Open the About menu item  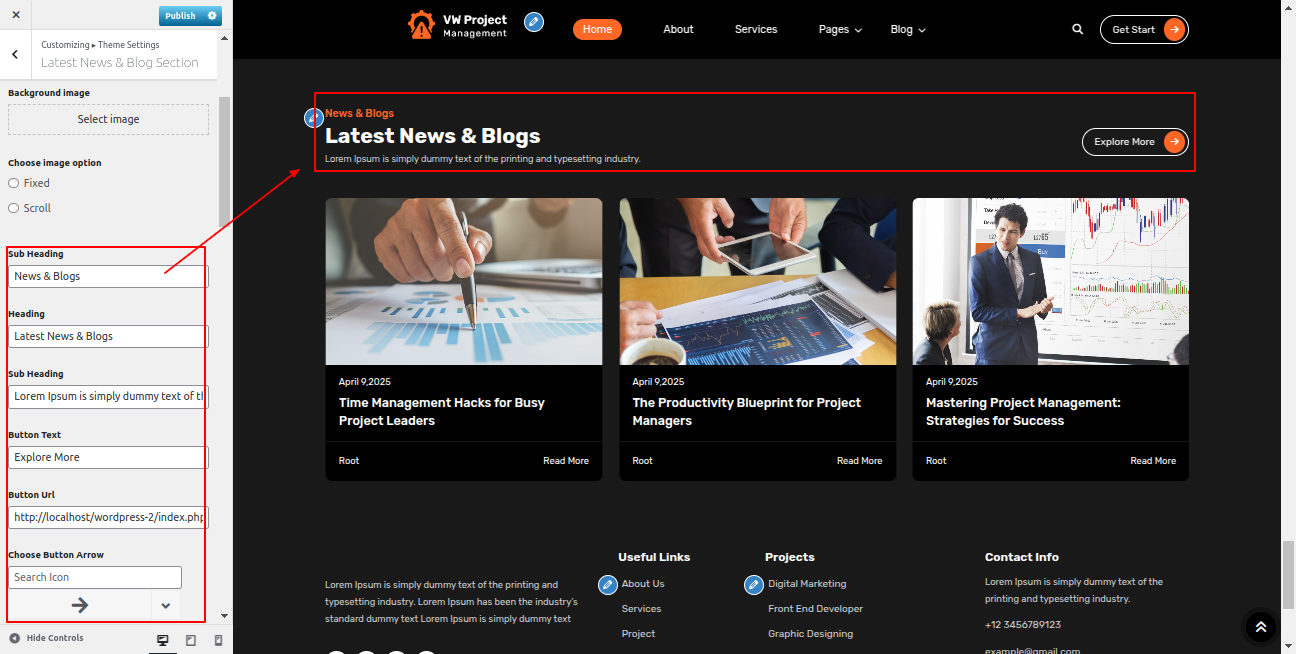point(678,29)
